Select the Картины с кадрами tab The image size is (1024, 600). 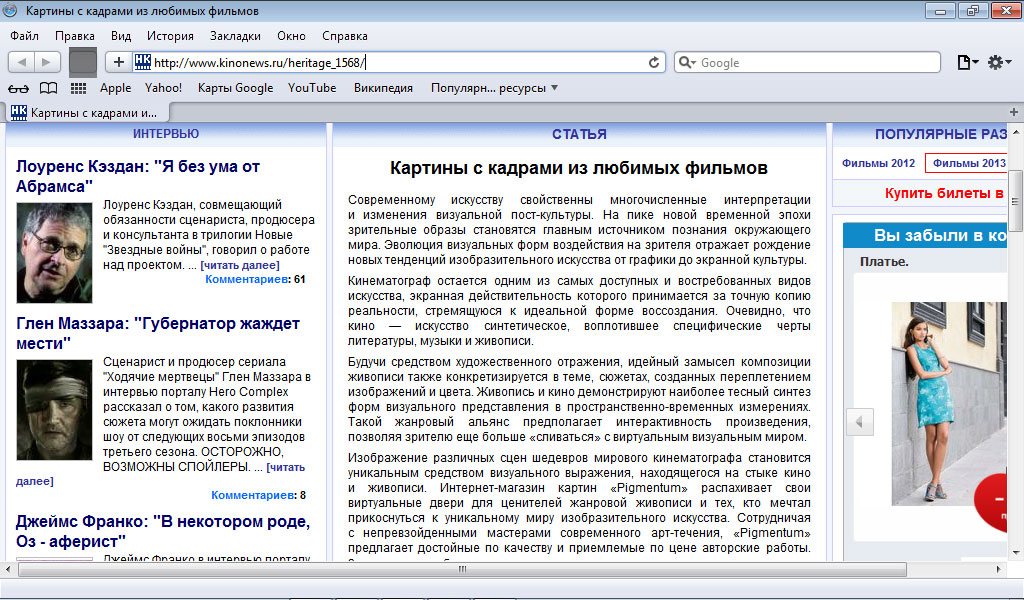pos(86,112)
